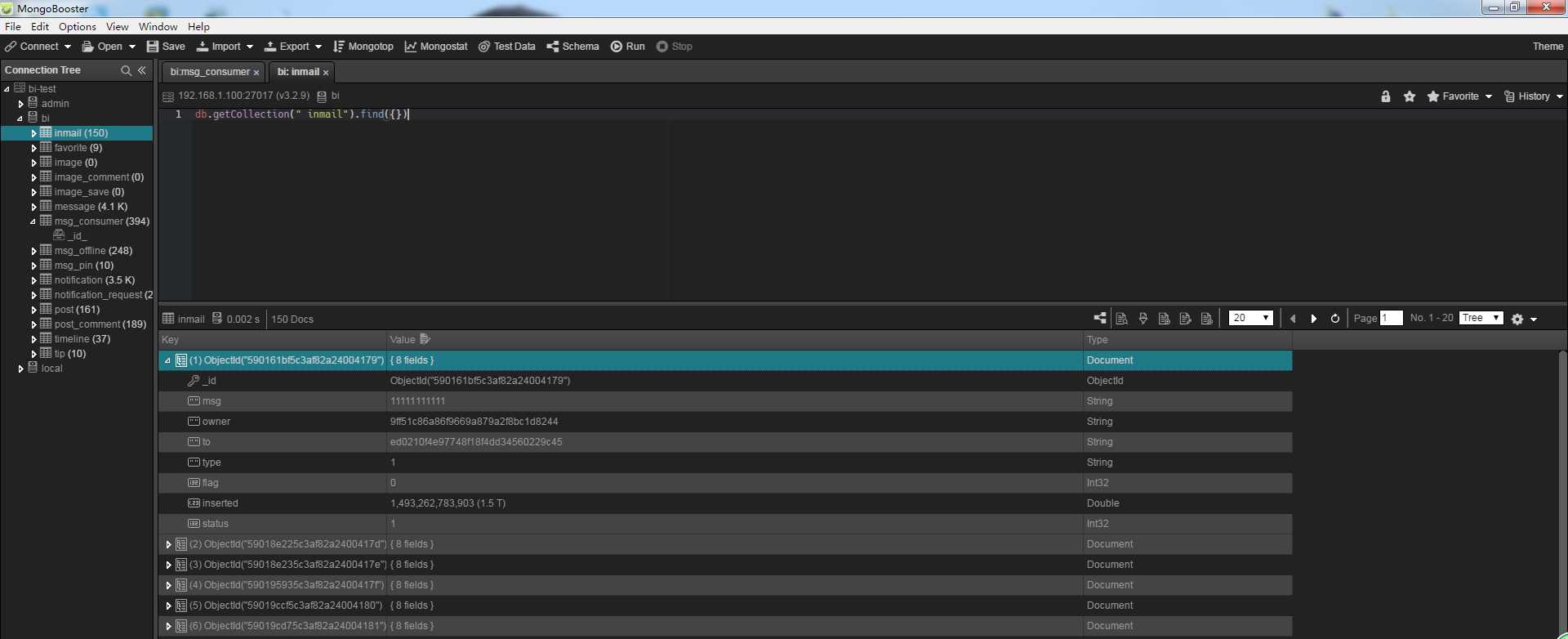Collapse document (1) in results

[168, 360]
